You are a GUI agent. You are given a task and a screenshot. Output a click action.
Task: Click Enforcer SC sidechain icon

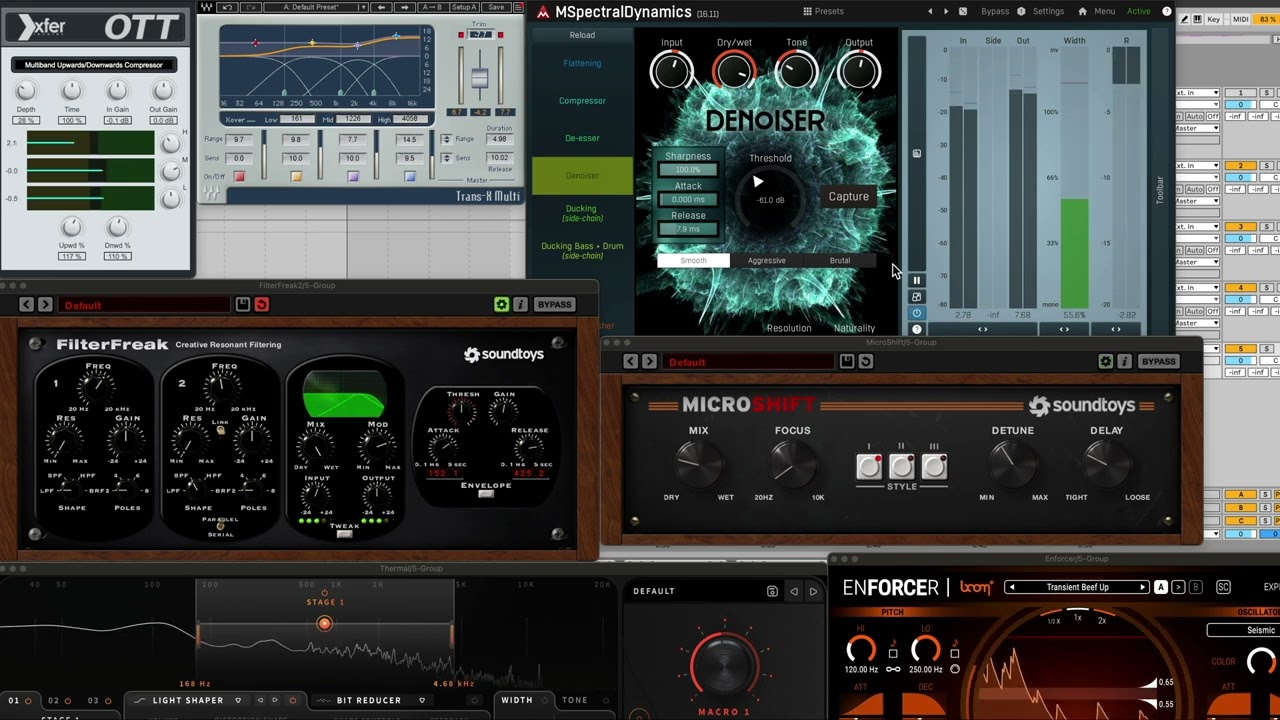point(1223,587)
